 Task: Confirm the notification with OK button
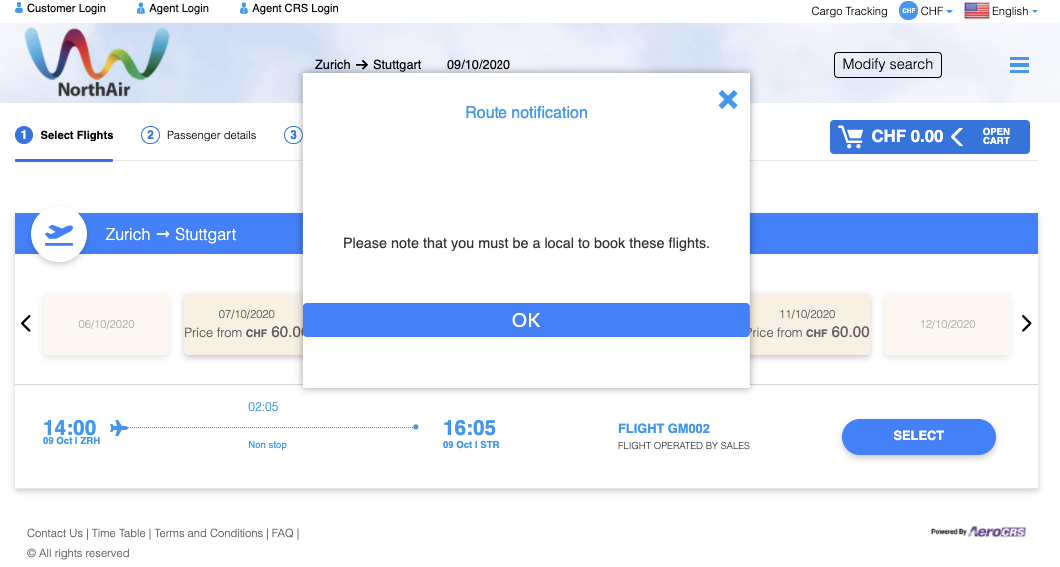[526, 320]
